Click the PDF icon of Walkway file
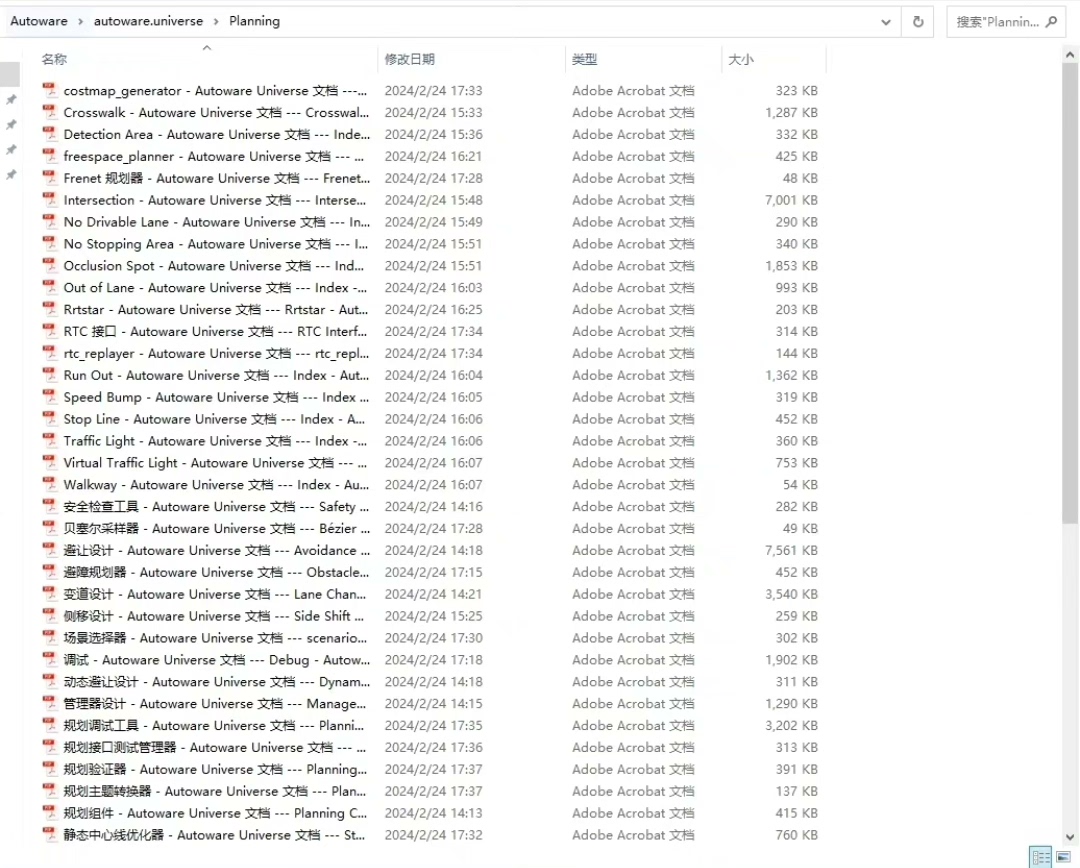This screenshot has width=1080, height=868. [50, 484]
